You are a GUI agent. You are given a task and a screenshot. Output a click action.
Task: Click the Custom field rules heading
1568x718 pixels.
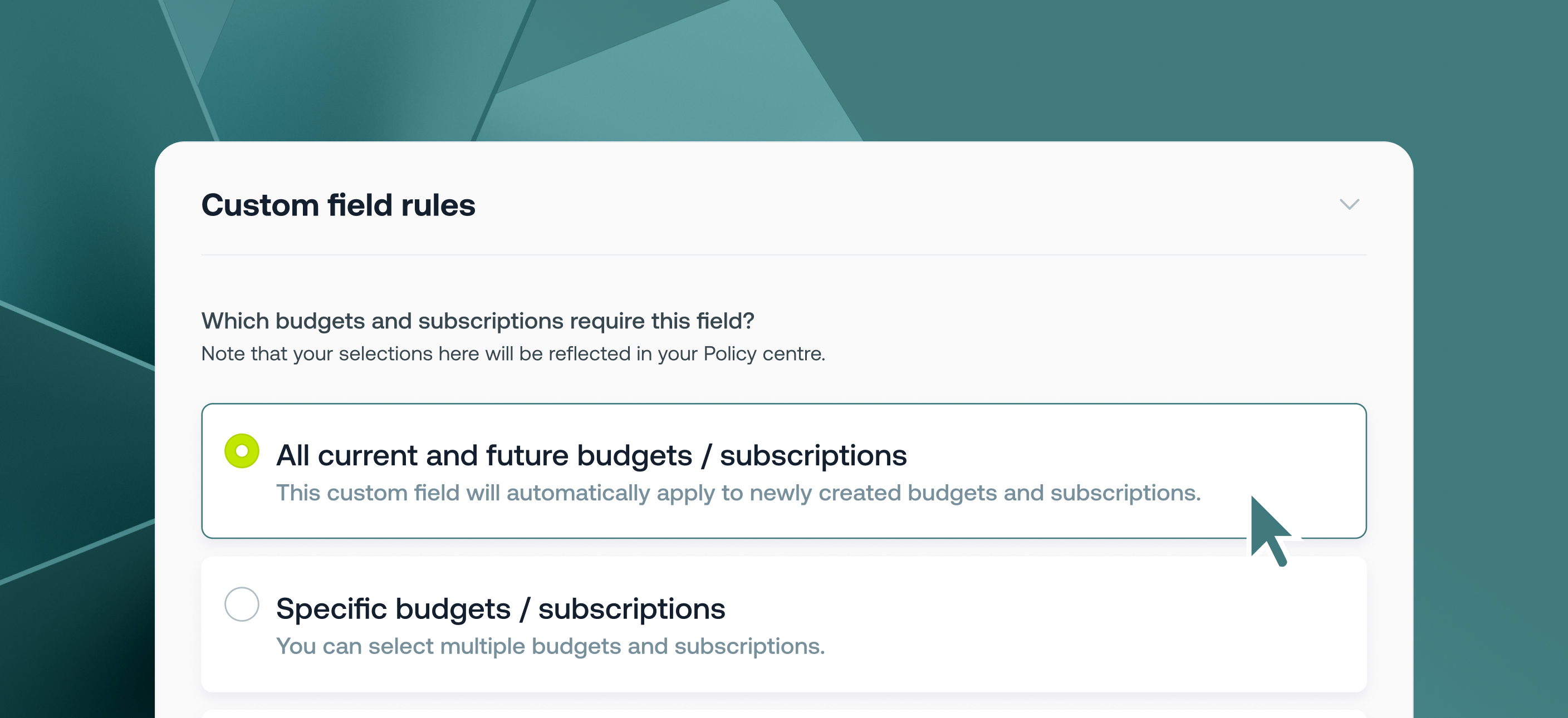[338, 205]
